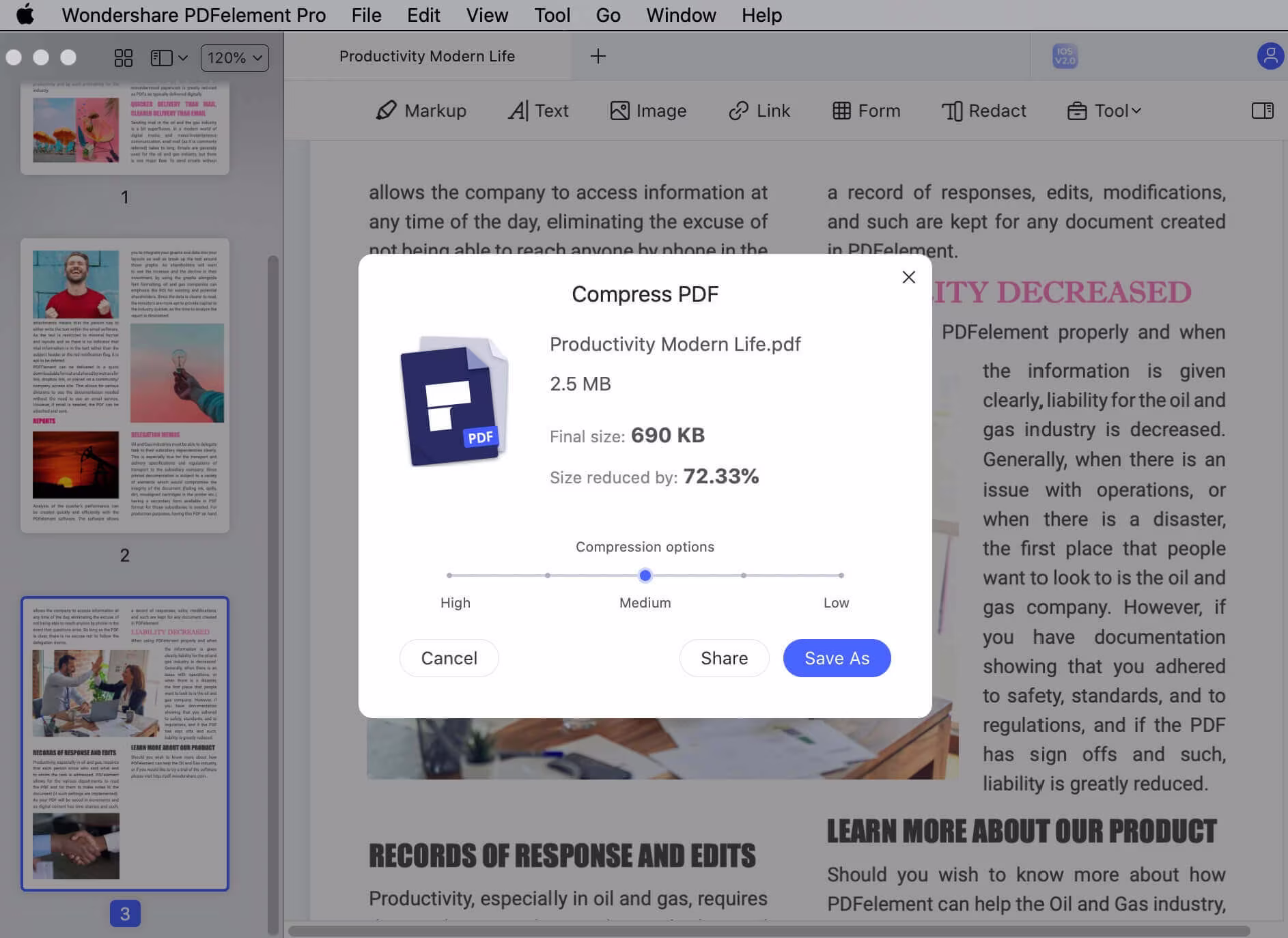The height and width of the screenshot is (938, 1288).
Task: Open Wondershare PDFelement Pro app menu
Action: [x=193, y=14]
